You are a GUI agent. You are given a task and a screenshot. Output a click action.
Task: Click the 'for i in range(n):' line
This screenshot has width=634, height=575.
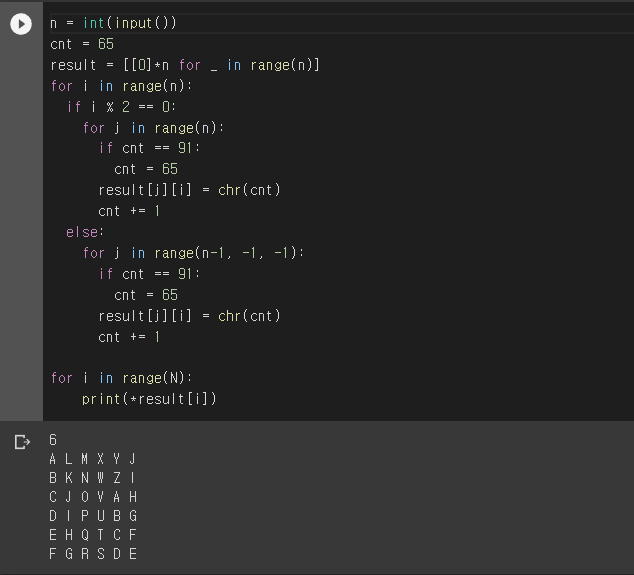121,86
